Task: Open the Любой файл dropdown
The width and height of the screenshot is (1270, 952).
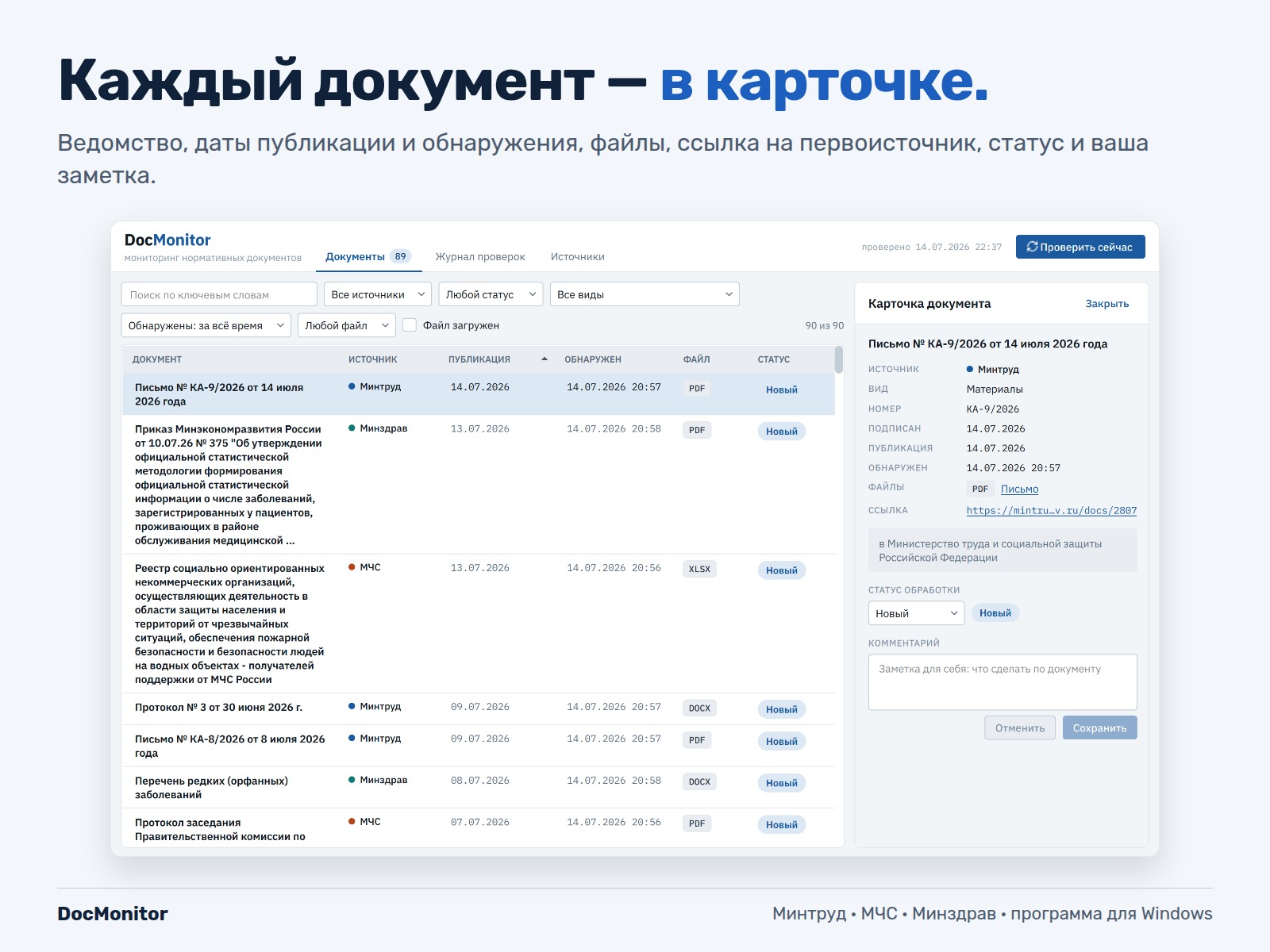Action: [347, 325]
